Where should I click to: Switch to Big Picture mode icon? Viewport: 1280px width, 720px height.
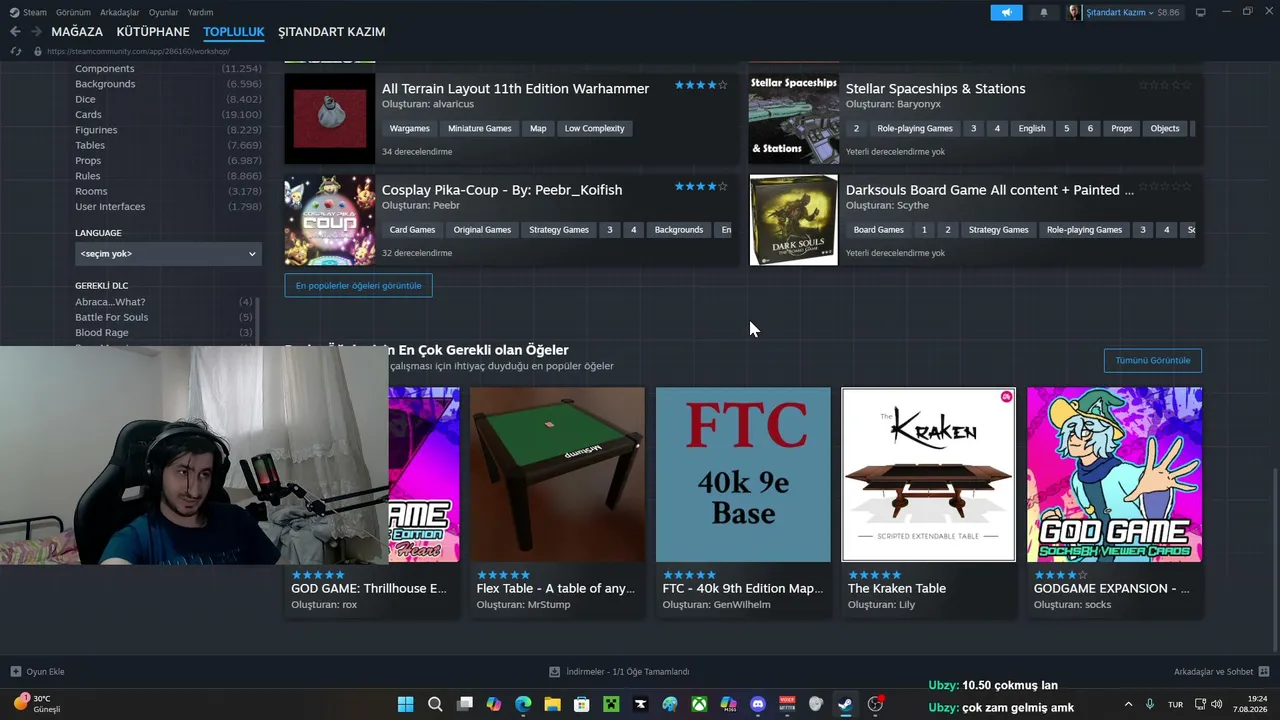coord(1201,12)
